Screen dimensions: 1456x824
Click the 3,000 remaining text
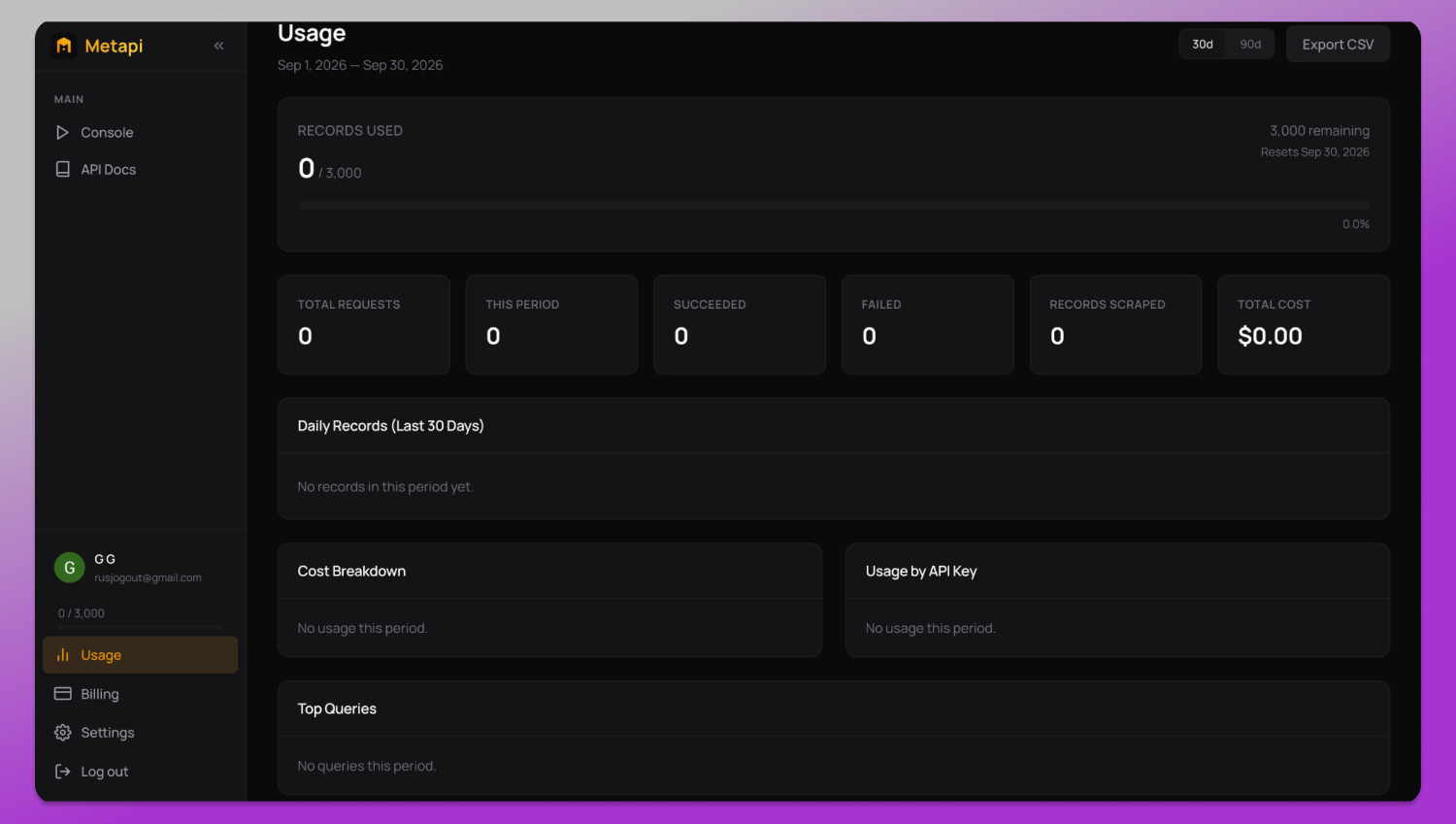[x=1319, y=131]
